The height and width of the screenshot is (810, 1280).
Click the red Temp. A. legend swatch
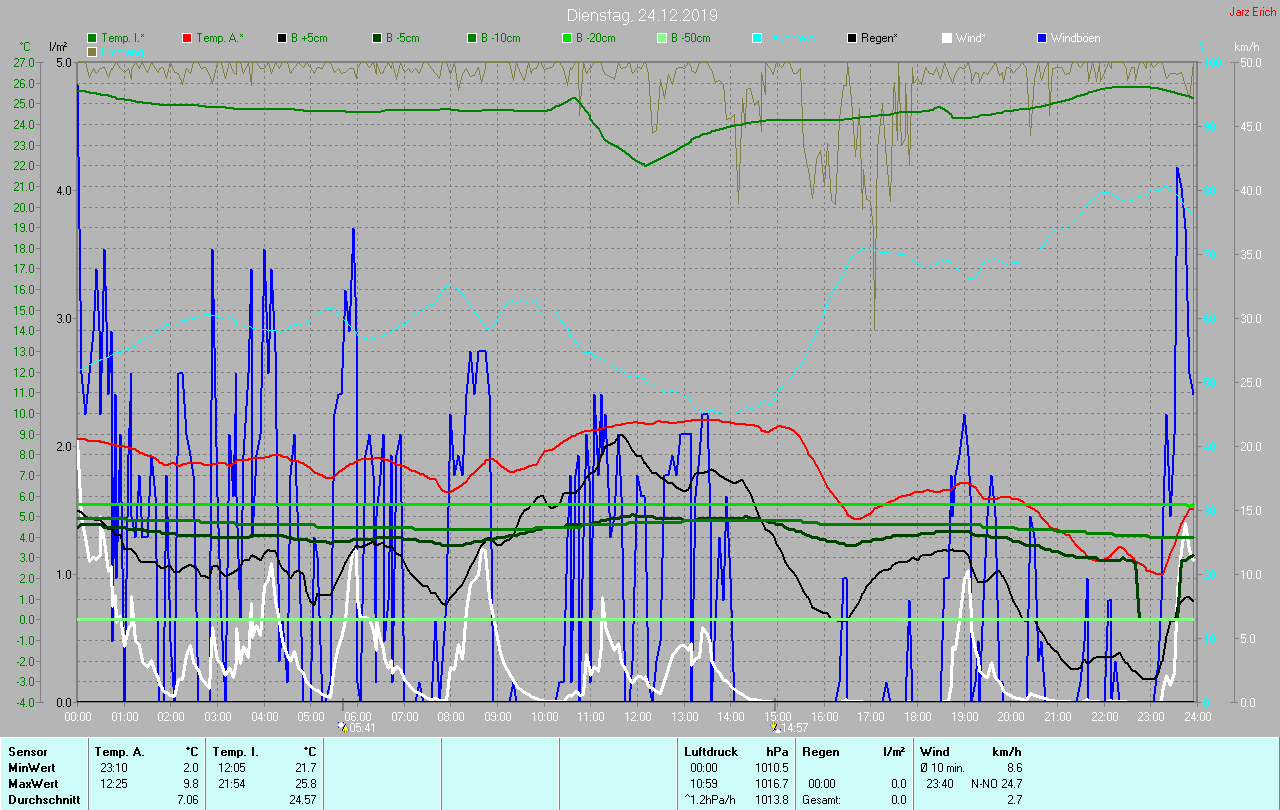pos(187,38)
